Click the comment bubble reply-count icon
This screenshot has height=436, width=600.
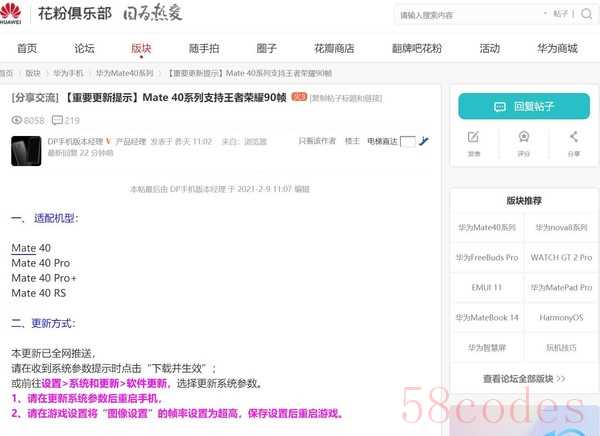(57, 120)
